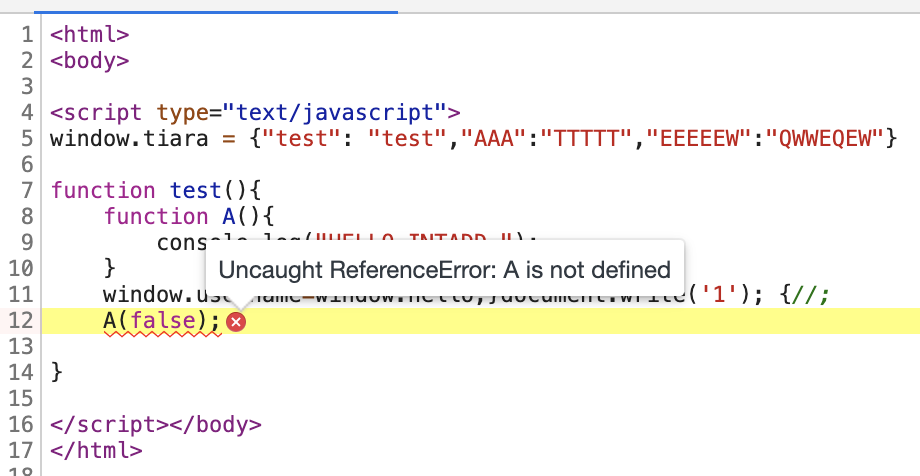Image resolution: width=920 pixels, height=476 pixels.
Task: Click the function name 'test' on line 7
Action: pyautogui.click(x=195, y=191)
